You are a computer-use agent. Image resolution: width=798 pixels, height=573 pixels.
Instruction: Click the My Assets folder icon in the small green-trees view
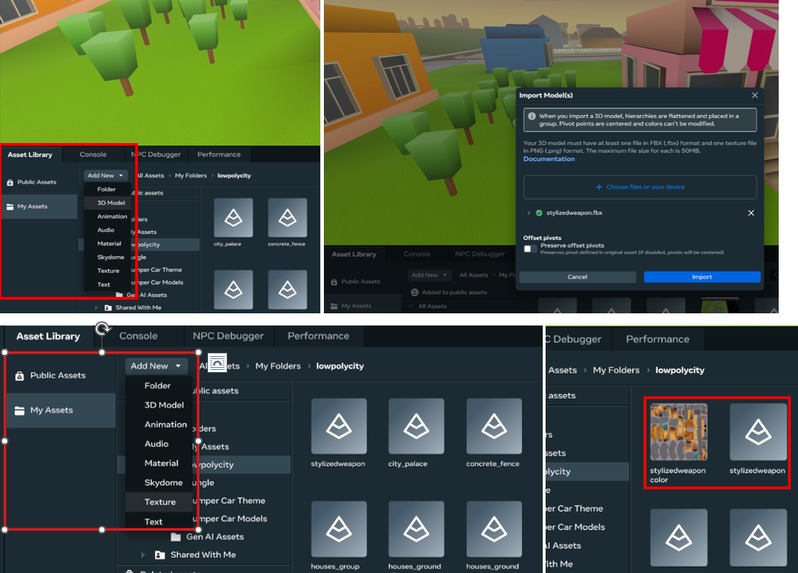pyautogui.click(x=10, y=207)
